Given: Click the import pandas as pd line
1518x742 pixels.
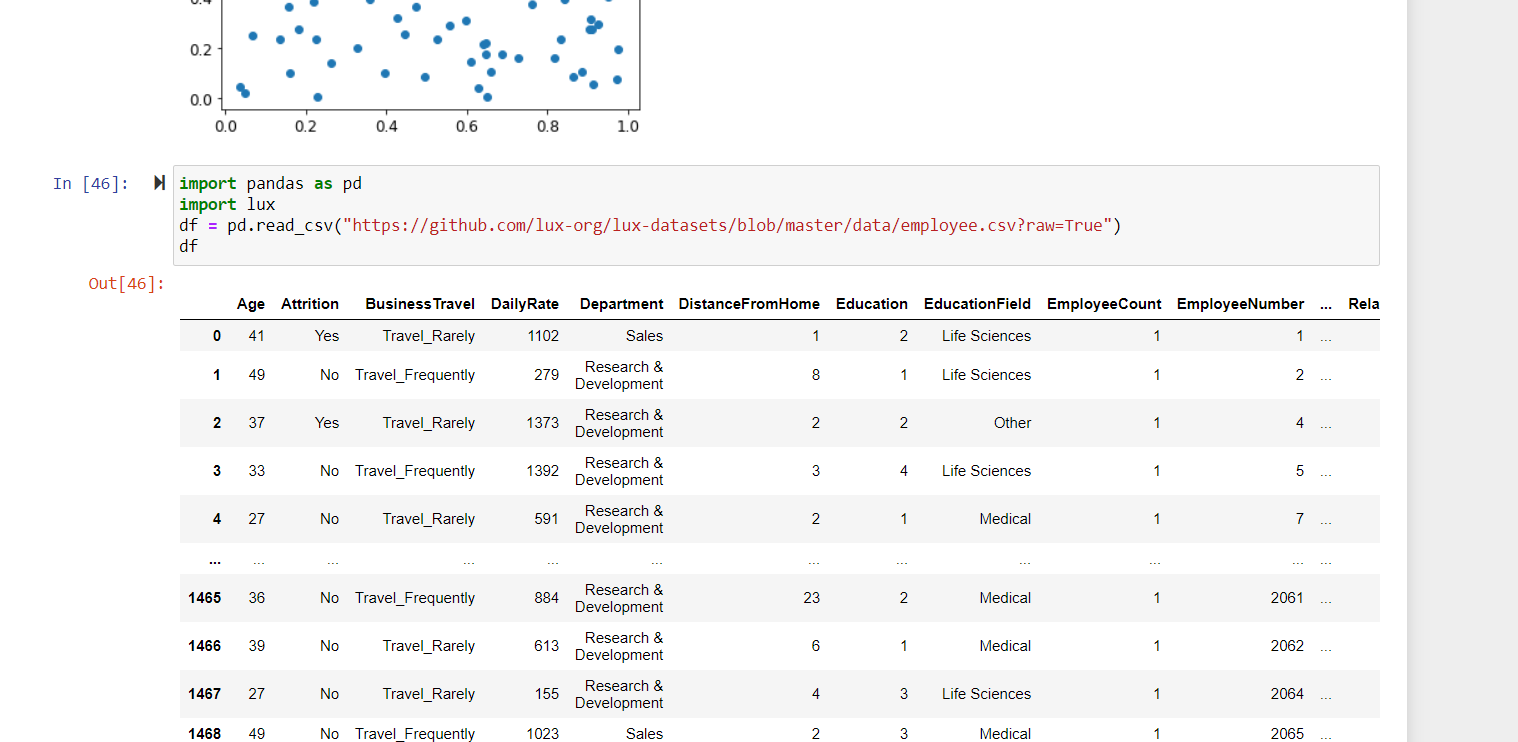Looking at the screenshot, I should [270, 182].
